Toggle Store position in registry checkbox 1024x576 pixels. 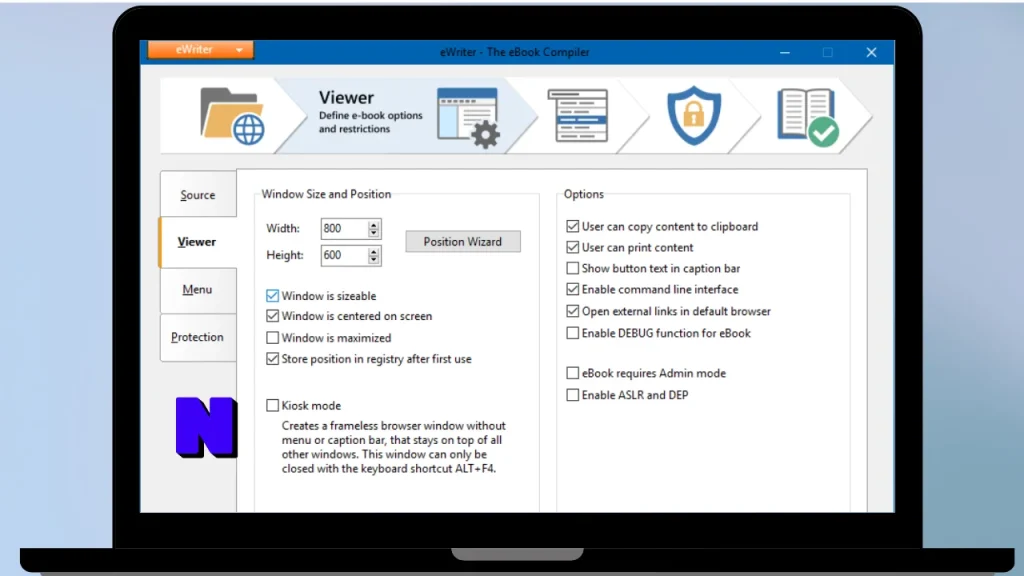pyautogui.click(x=272, y=359)
